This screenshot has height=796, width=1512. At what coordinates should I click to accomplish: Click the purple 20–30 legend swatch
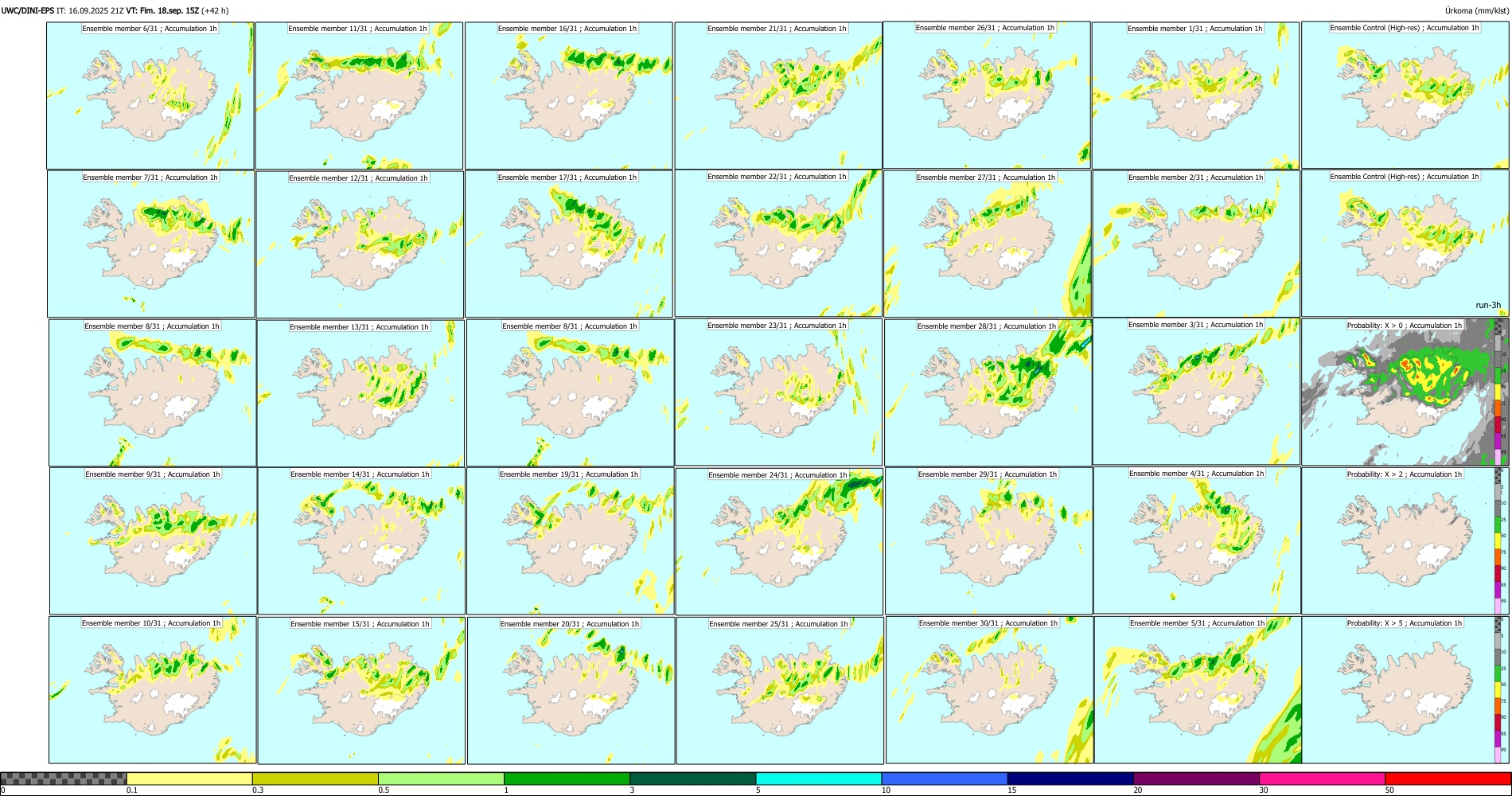1196,778
